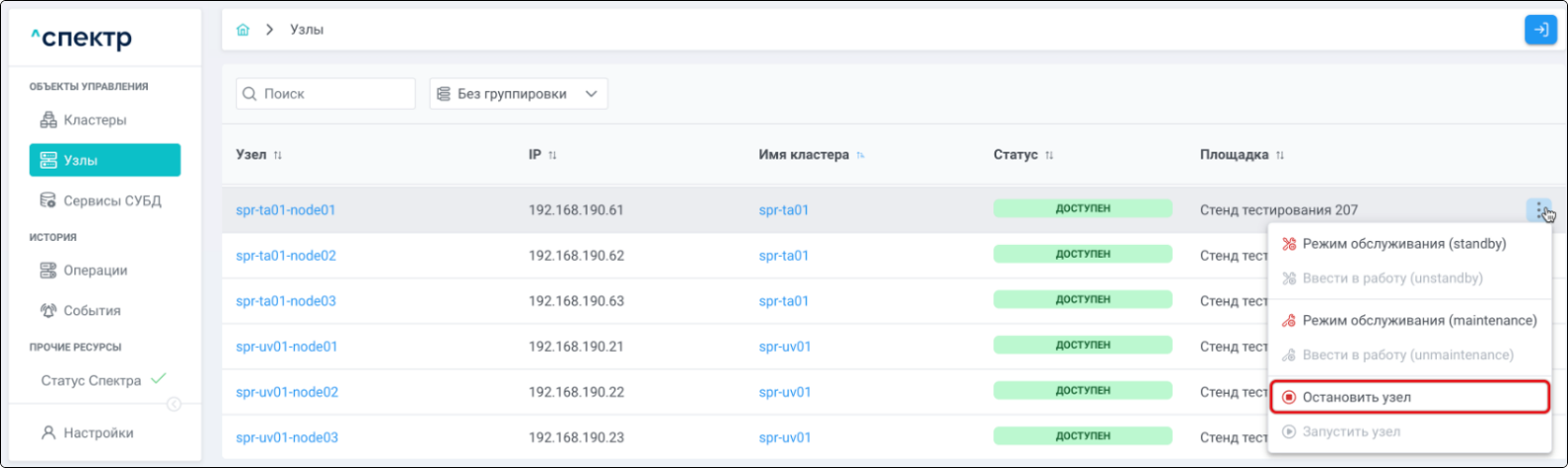Select Остановить узел menu item
The width and height of the screenshot is (1568, 468).
pos(1409,397)
